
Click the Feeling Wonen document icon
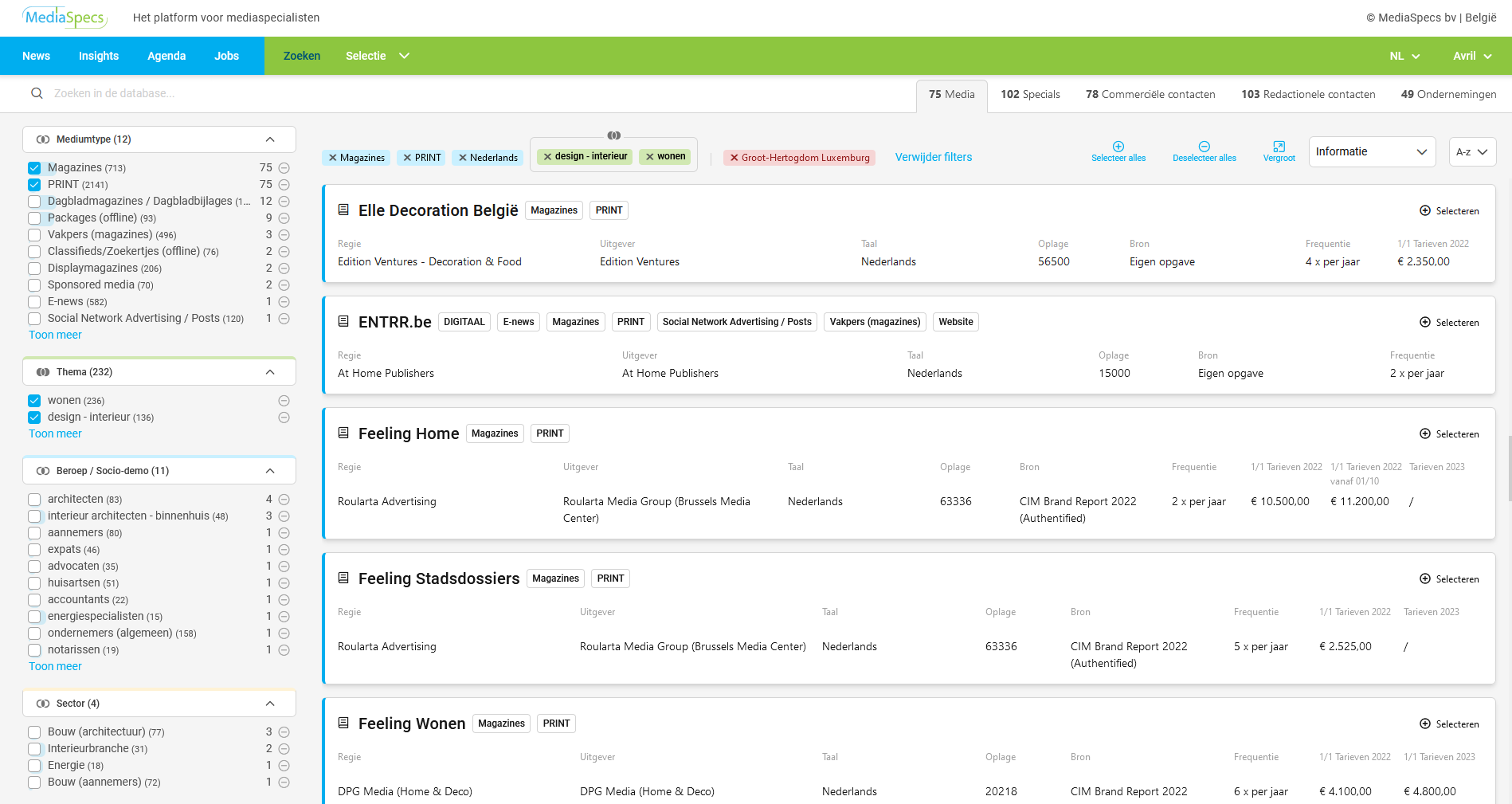[x=343, y=723]
